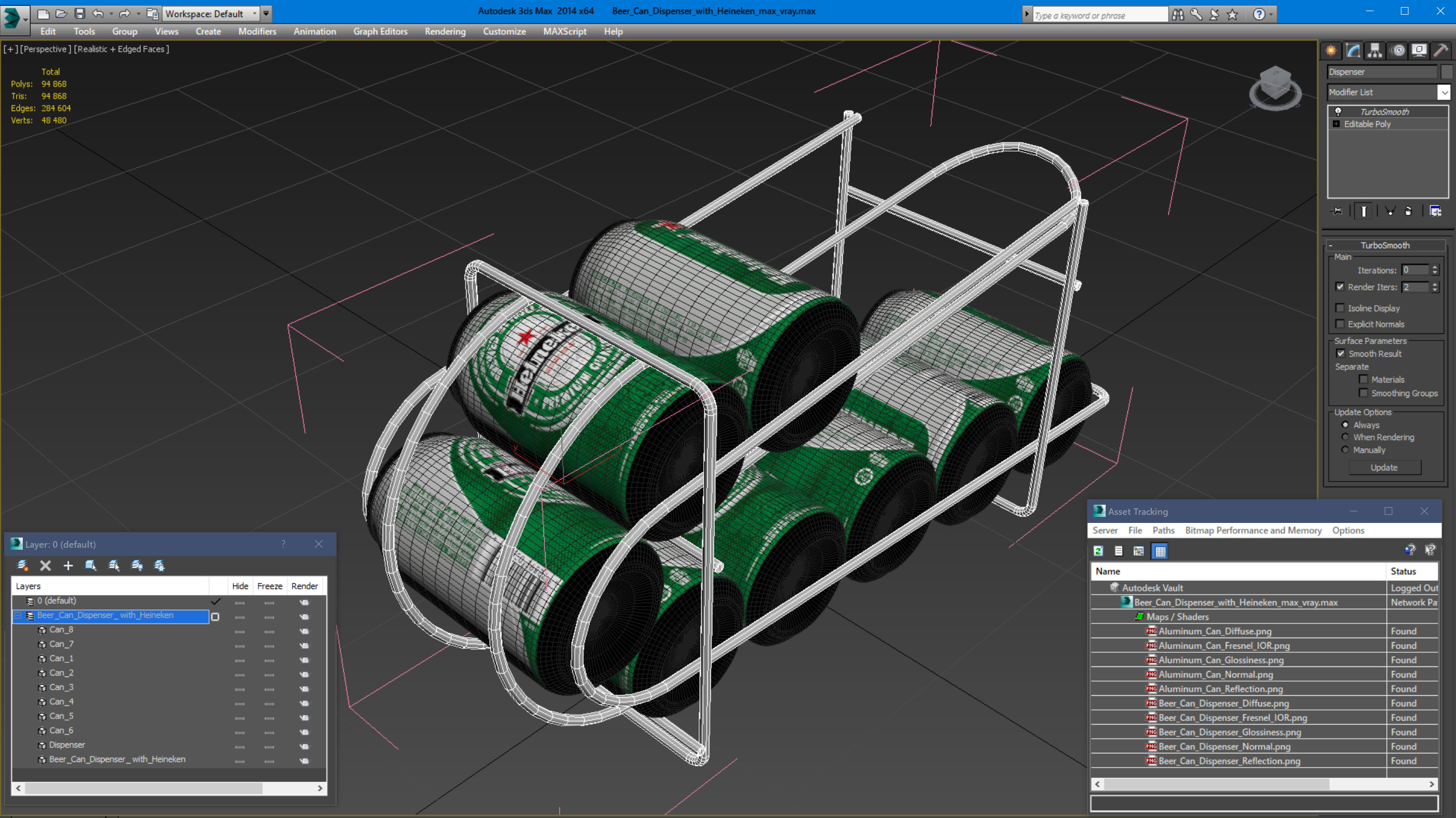The width and height of the screenshot is (1456, 818).
Task: Collapse the Beer_Can_Dispenser_with_Heineken layer
Action: (19, 615)
